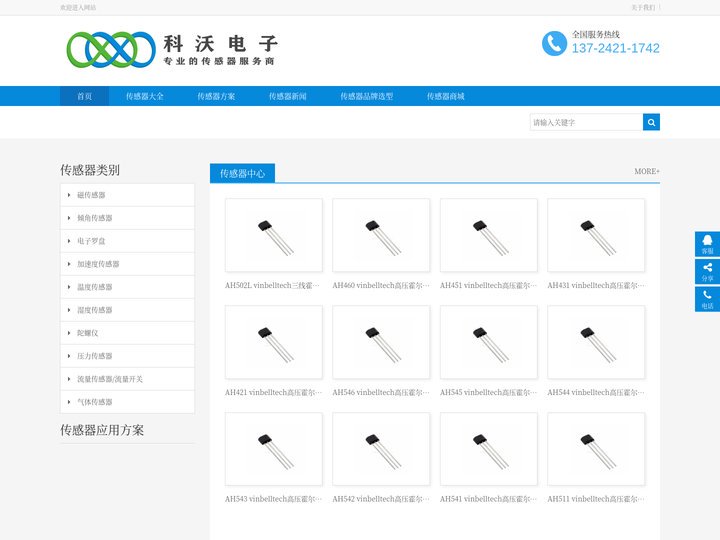Click into the 请输入关键字 search field

click(x=586, y=122)
